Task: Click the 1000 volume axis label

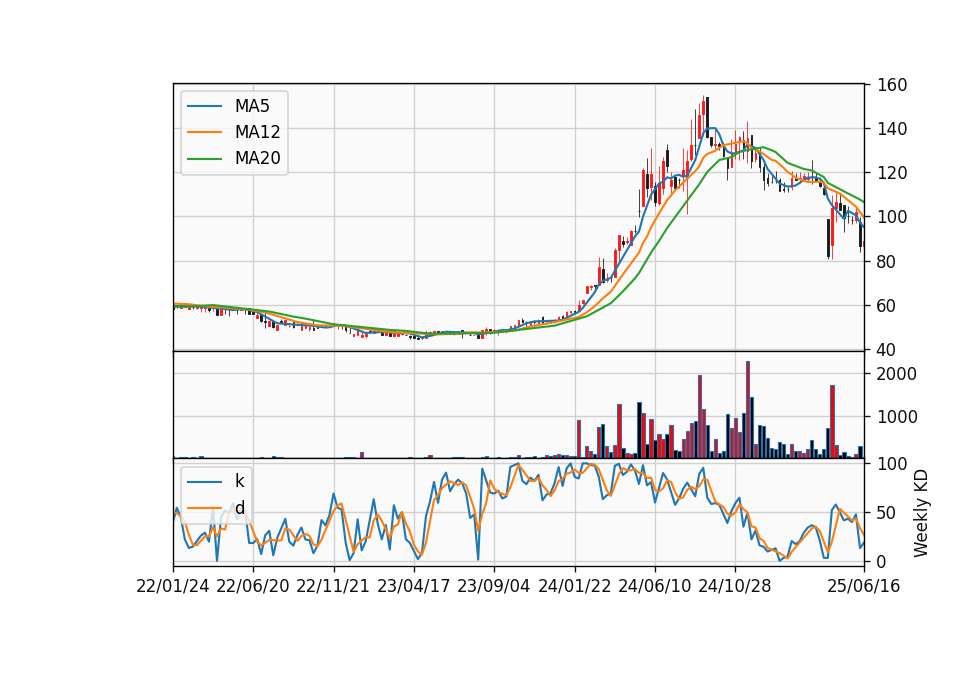Action: [x=897, y=417]
